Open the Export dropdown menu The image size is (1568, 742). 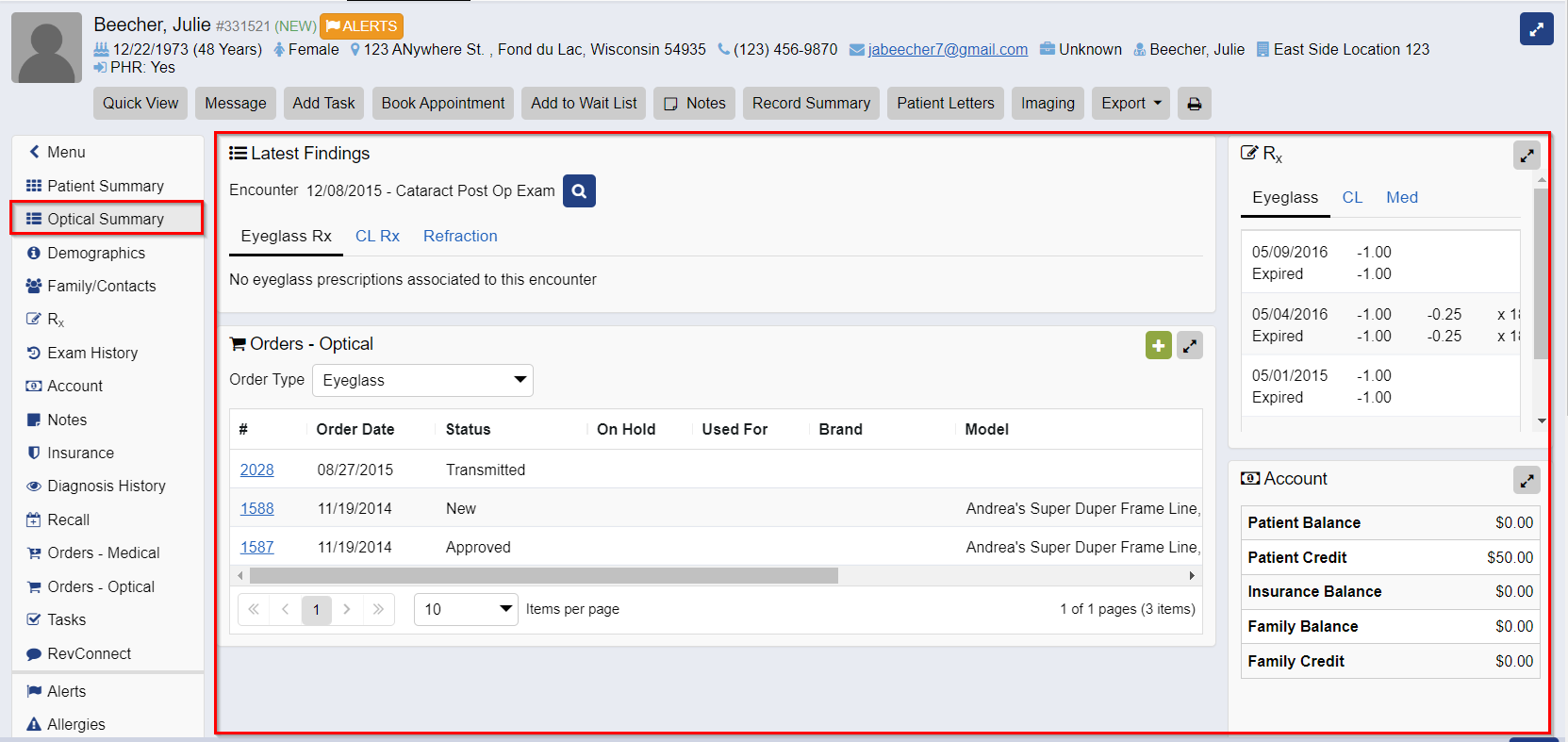coord(1131,104)
